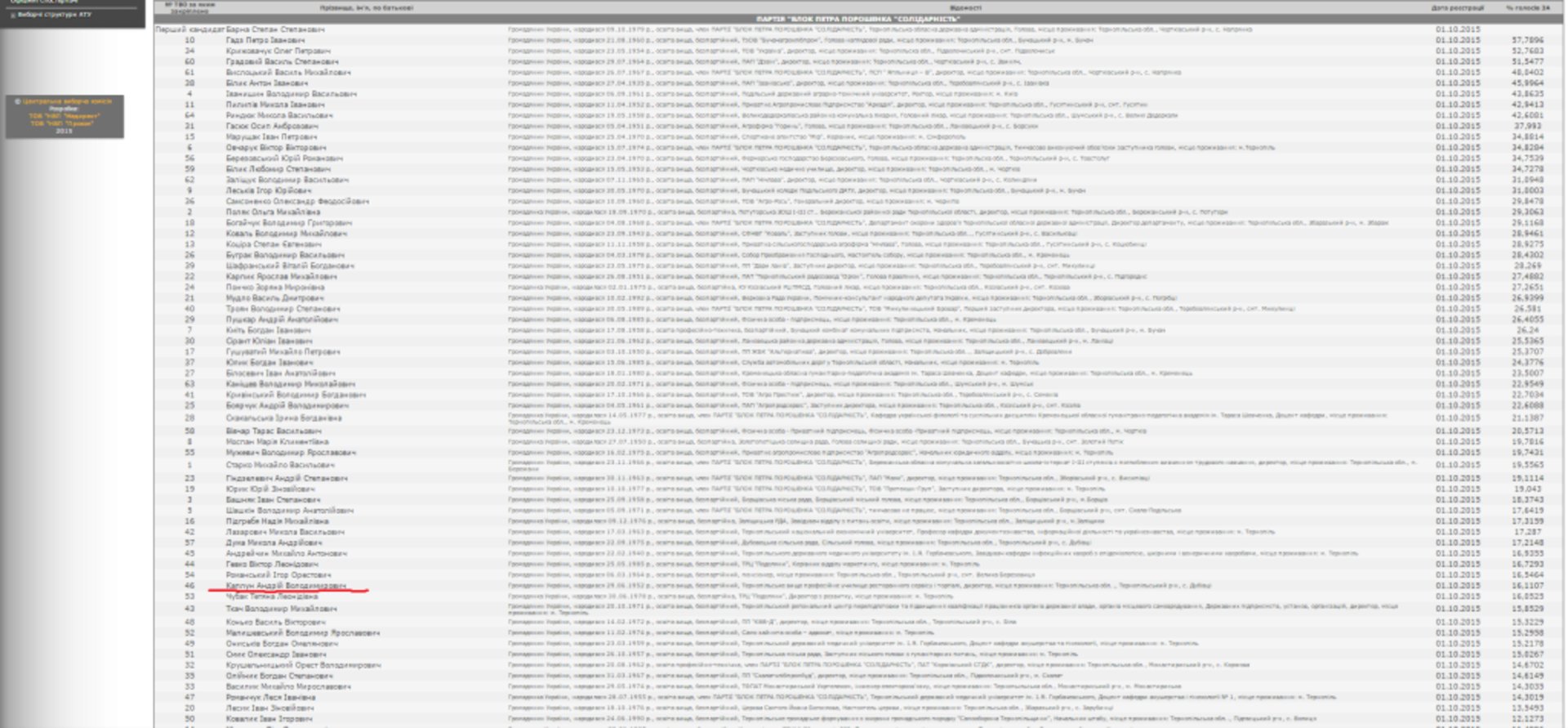Select name Вислоцький Василь Михайлович
The width and height of the screenshot is (1568, 728).
(x=288, y=72)
